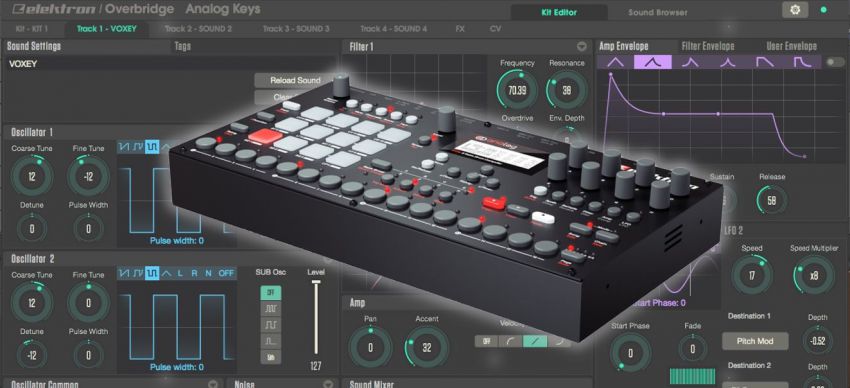Click the VOXEY sound name field
The image size is (850, 388).
(171, 63)
